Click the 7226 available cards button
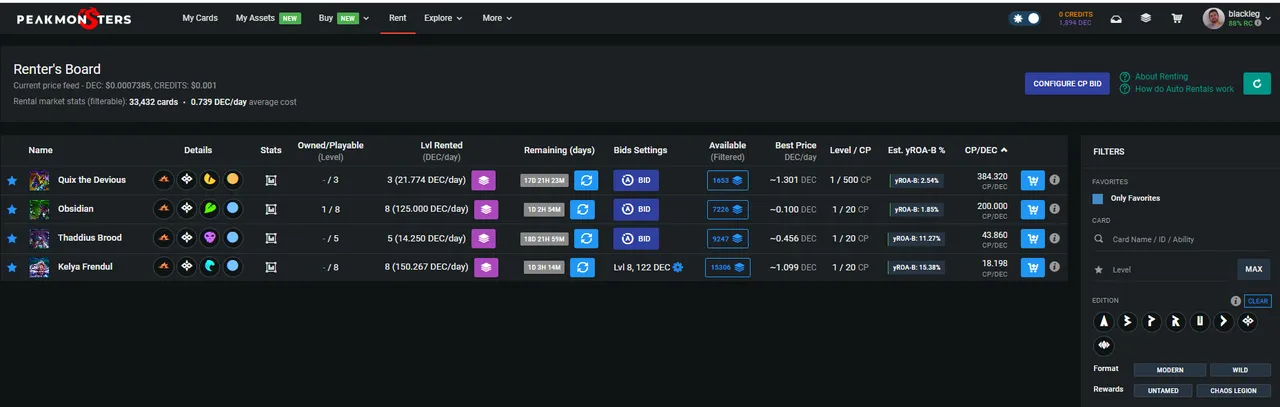The width and height of the screenshot is (1280, 407). pos(727,209)
